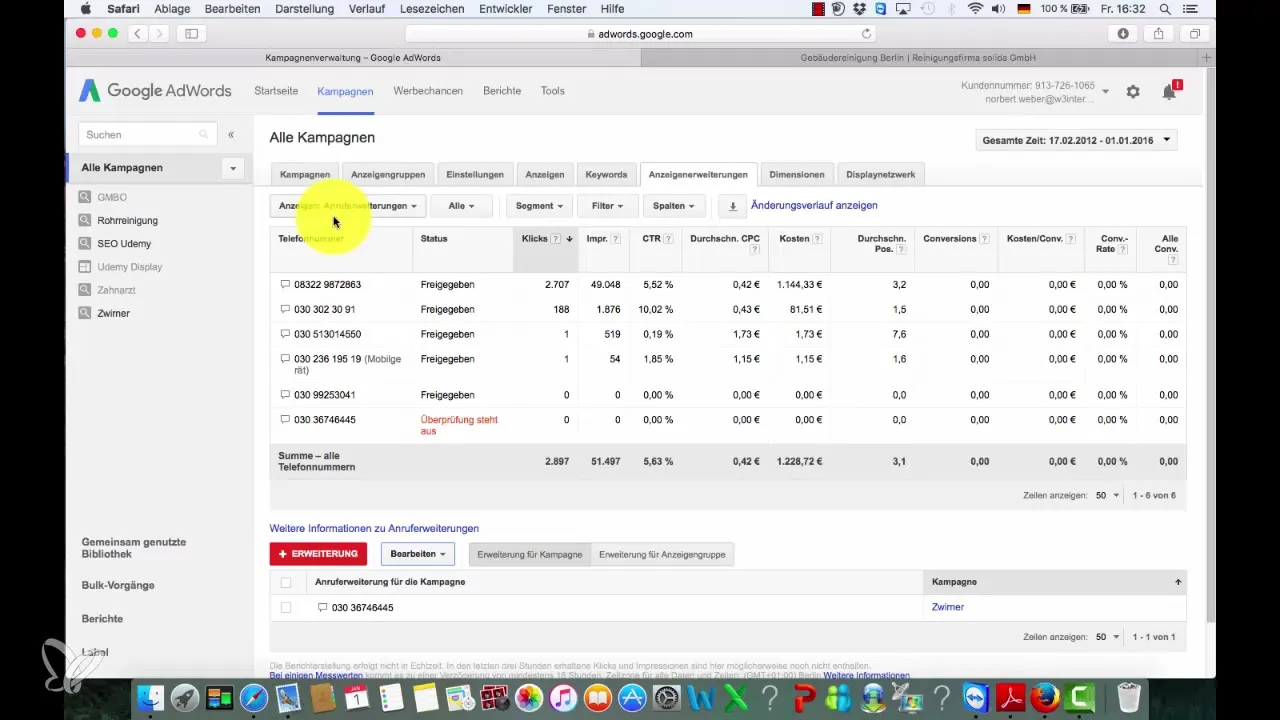Switch to the Dimensionen tab
Screen dimensions: 1280x720
click(x=797, y=174)
